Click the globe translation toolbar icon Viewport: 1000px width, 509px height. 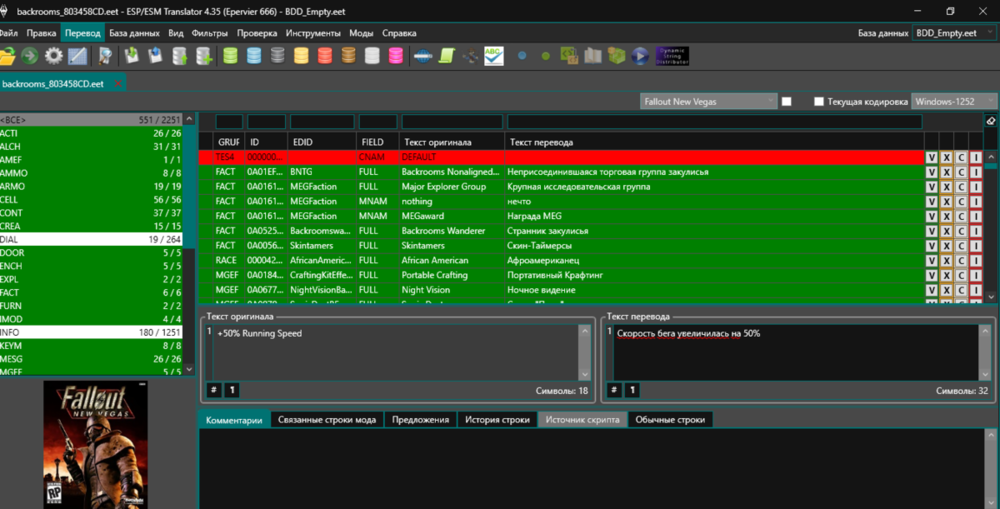click(x=423, y=56)
